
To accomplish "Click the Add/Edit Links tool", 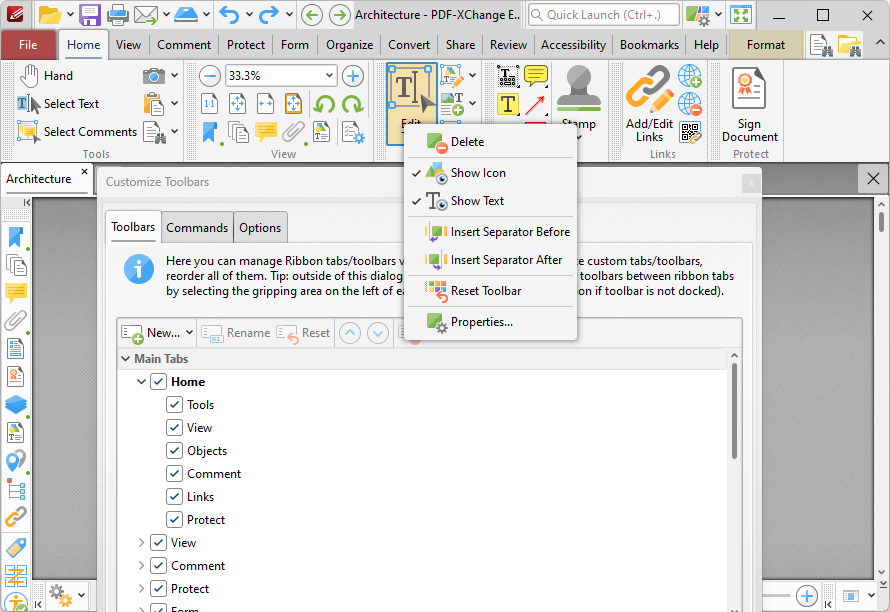I will (x=649, y=104).
